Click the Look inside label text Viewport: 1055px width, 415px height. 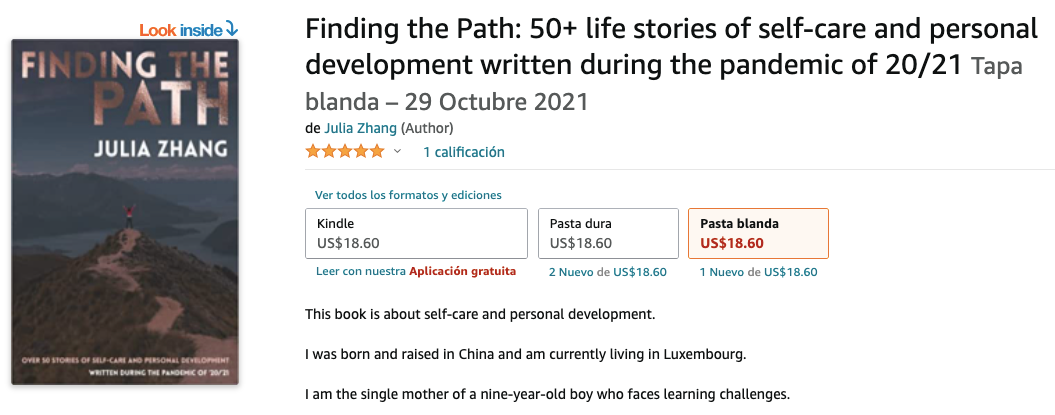(x=180, y=30)
